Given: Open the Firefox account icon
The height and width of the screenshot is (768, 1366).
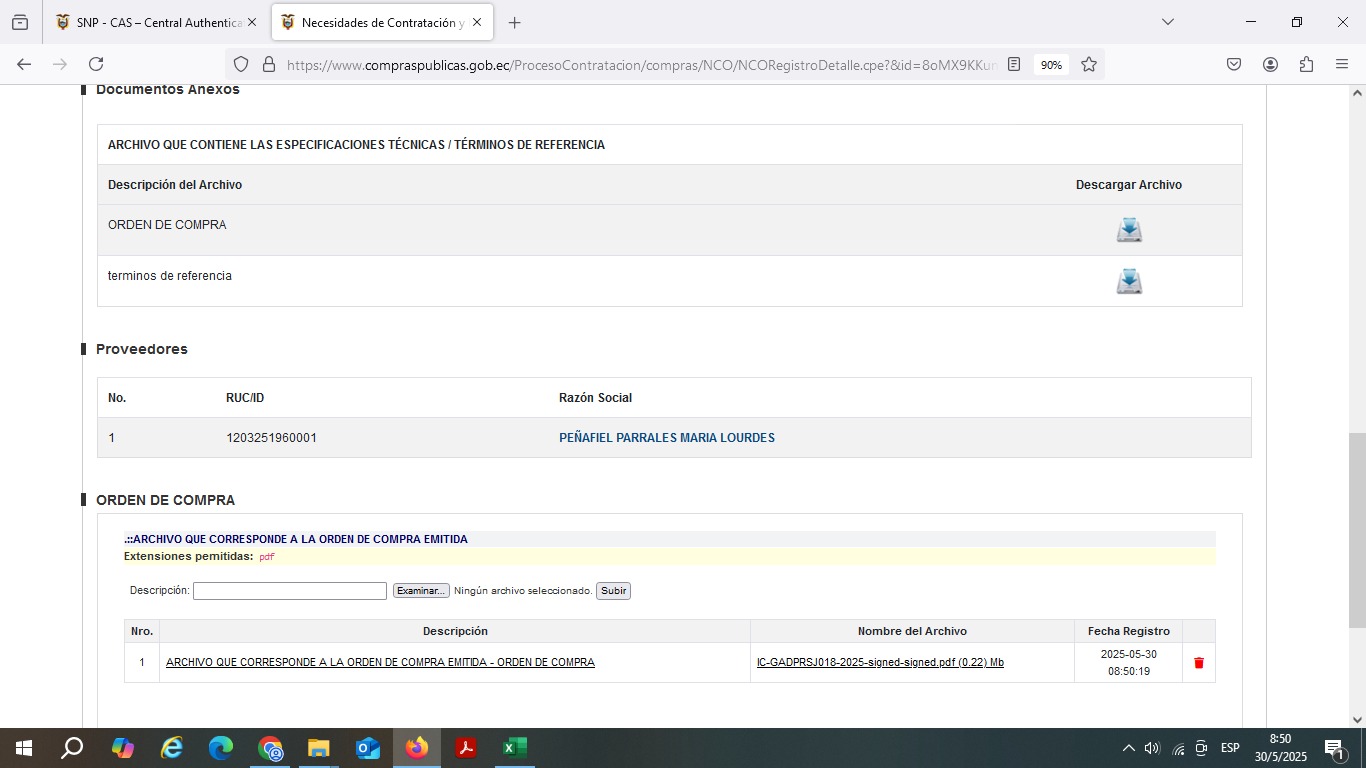Looking at the screenshot, I should (1270, 64).
